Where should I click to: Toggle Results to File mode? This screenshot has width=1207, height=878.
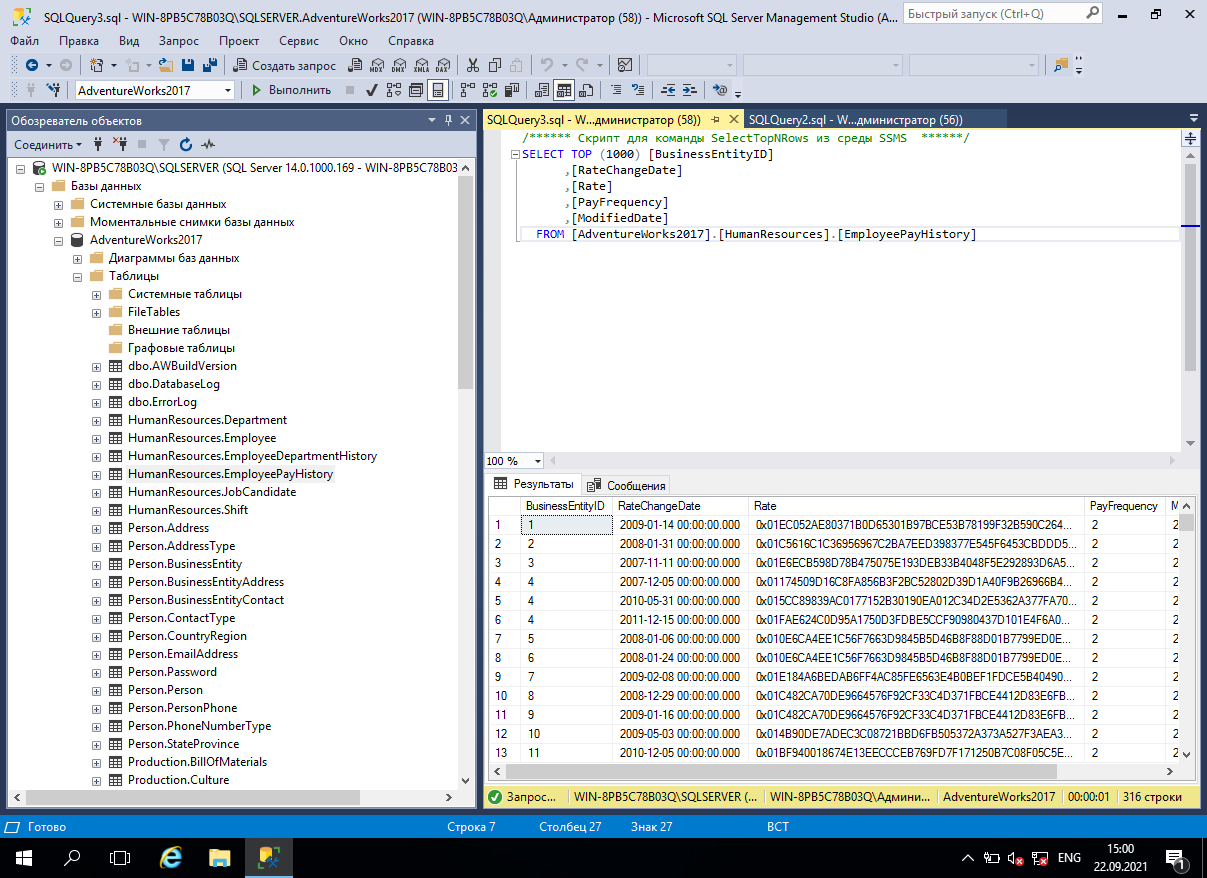(x=586, y=90)
